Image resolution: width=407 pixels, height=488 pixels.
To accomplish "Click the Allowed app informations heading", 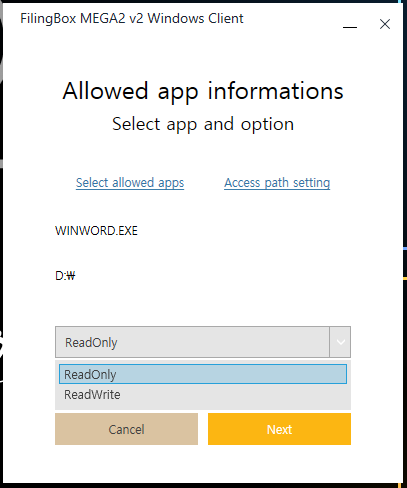I will pyautogui.click(x=203, y=91).
